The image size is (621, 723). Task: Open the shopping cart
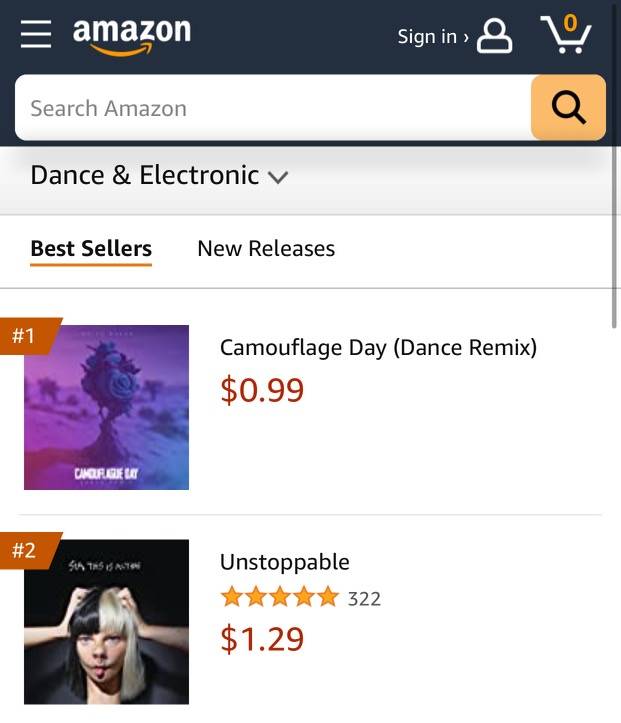pos(566,34)
